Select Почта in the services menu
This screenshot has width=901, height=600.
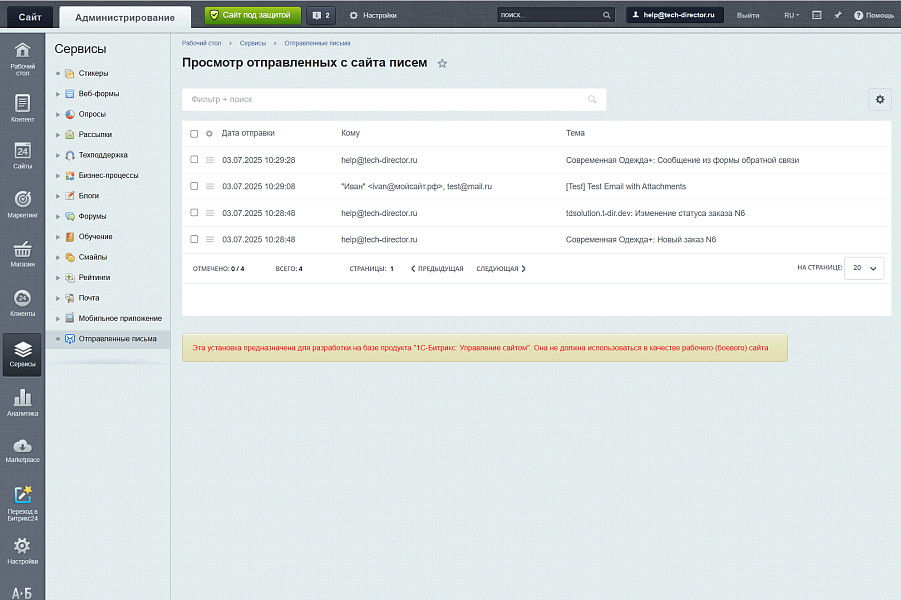89,298
